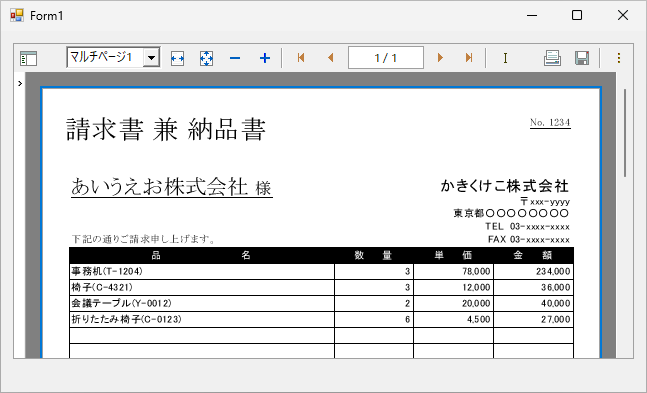Click the 椅子(C-4321) item cell
Screen dimensions: 647x393
[202, 287]
